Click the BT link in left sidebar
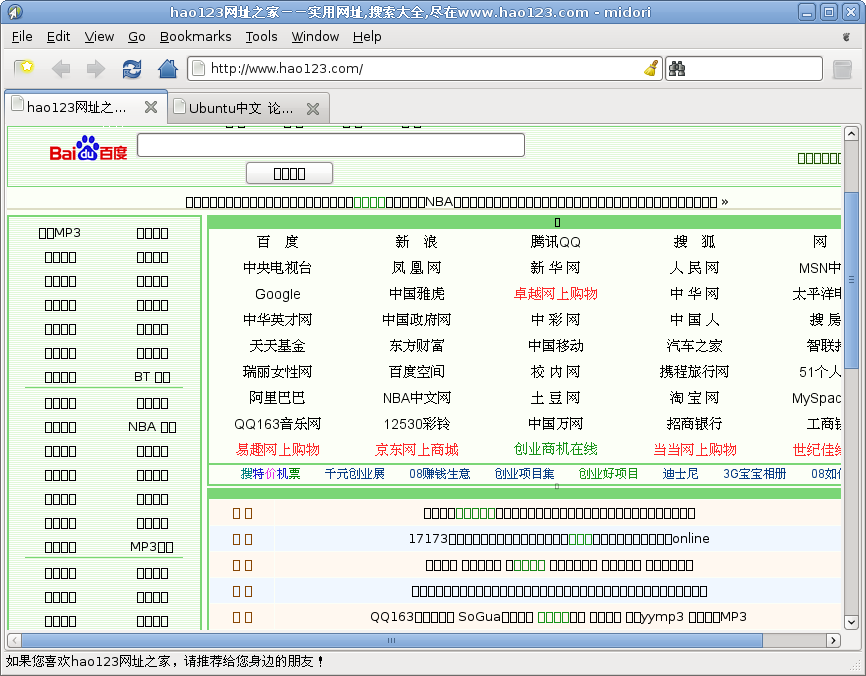This screenshot has width=866, height=676. coord(152,377)
